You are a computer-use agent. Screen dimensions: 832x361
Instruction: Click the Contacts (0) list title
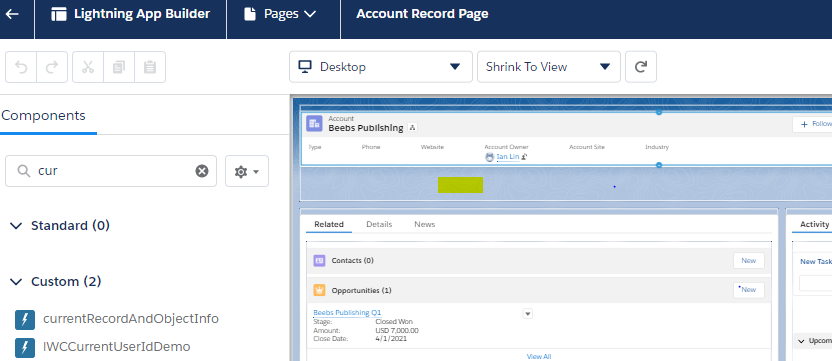tap(352, 261)
